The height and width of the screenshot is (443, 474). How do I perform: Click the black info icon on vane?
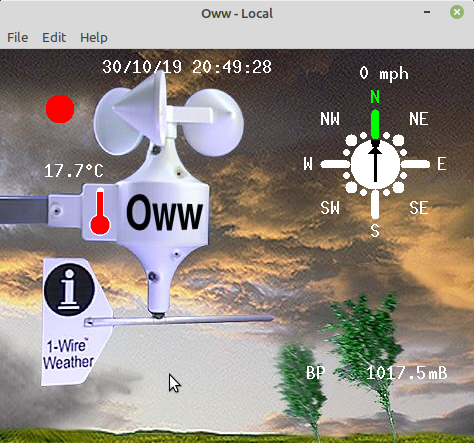coord(69,289)
